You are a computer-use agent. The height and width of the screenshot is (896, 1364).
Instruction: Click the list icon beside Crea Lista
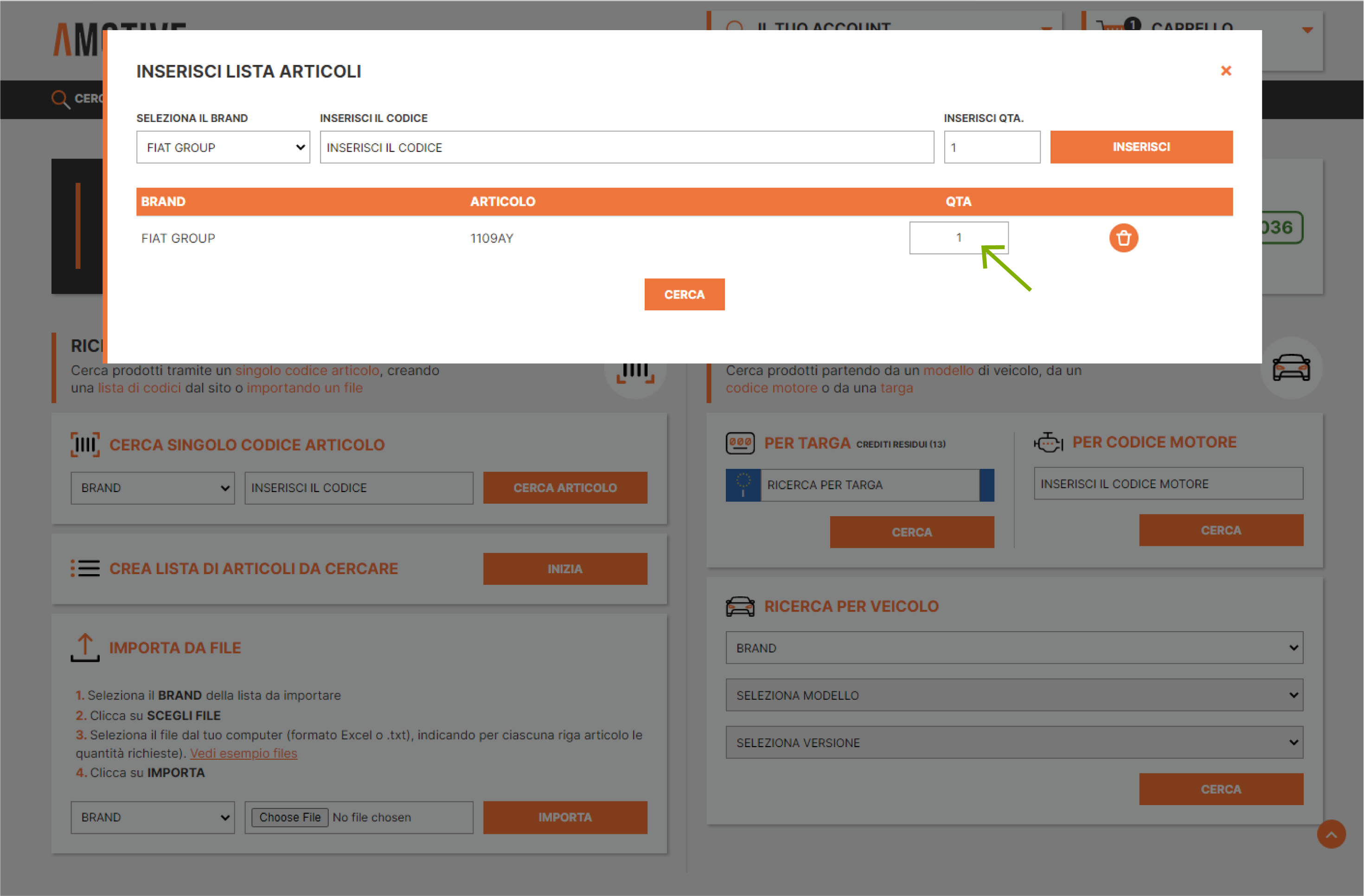[x=85, y=568]
